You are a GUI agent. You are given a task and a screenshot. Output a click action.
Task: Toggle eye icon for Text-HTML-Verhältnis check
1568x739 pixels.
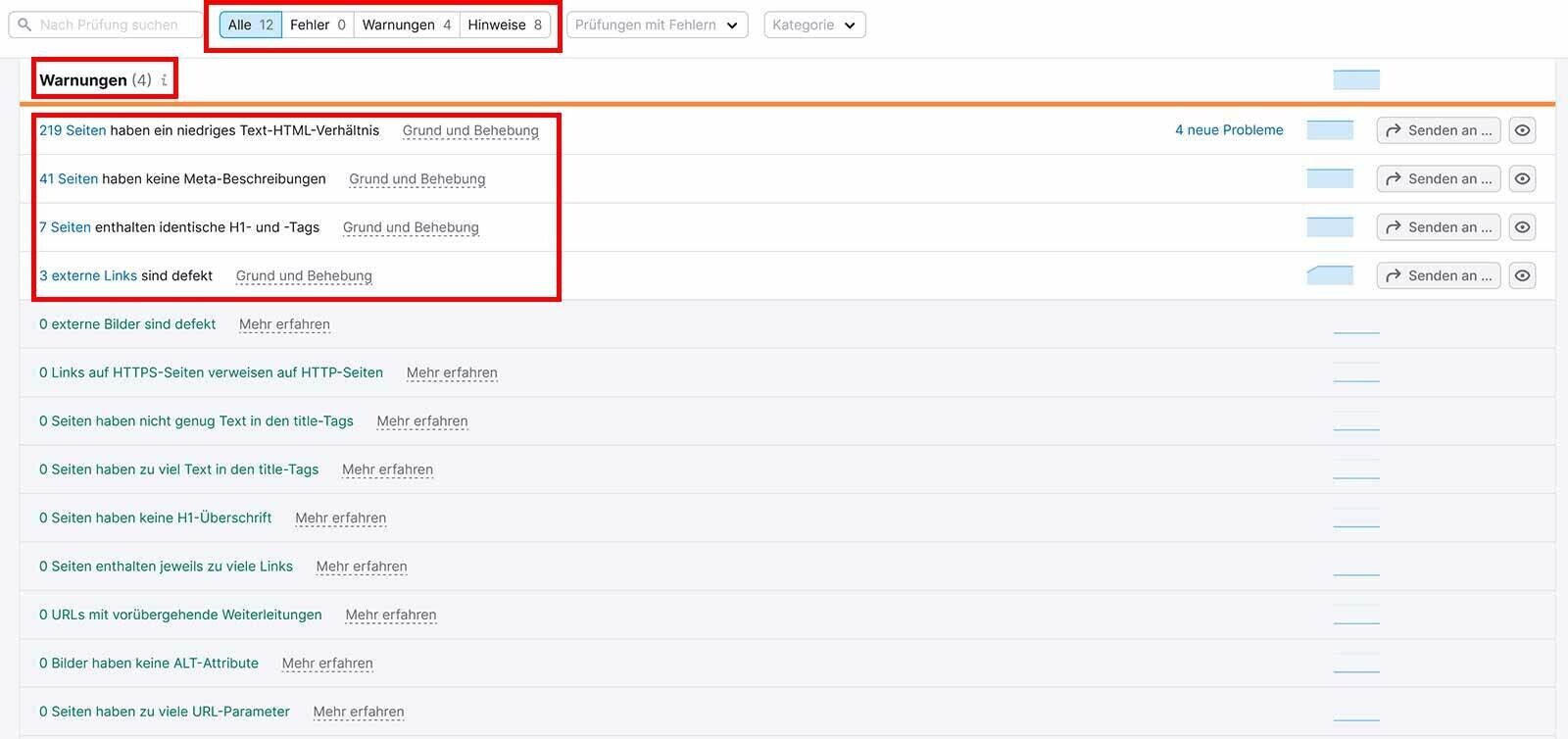(x=1522, y=130)
